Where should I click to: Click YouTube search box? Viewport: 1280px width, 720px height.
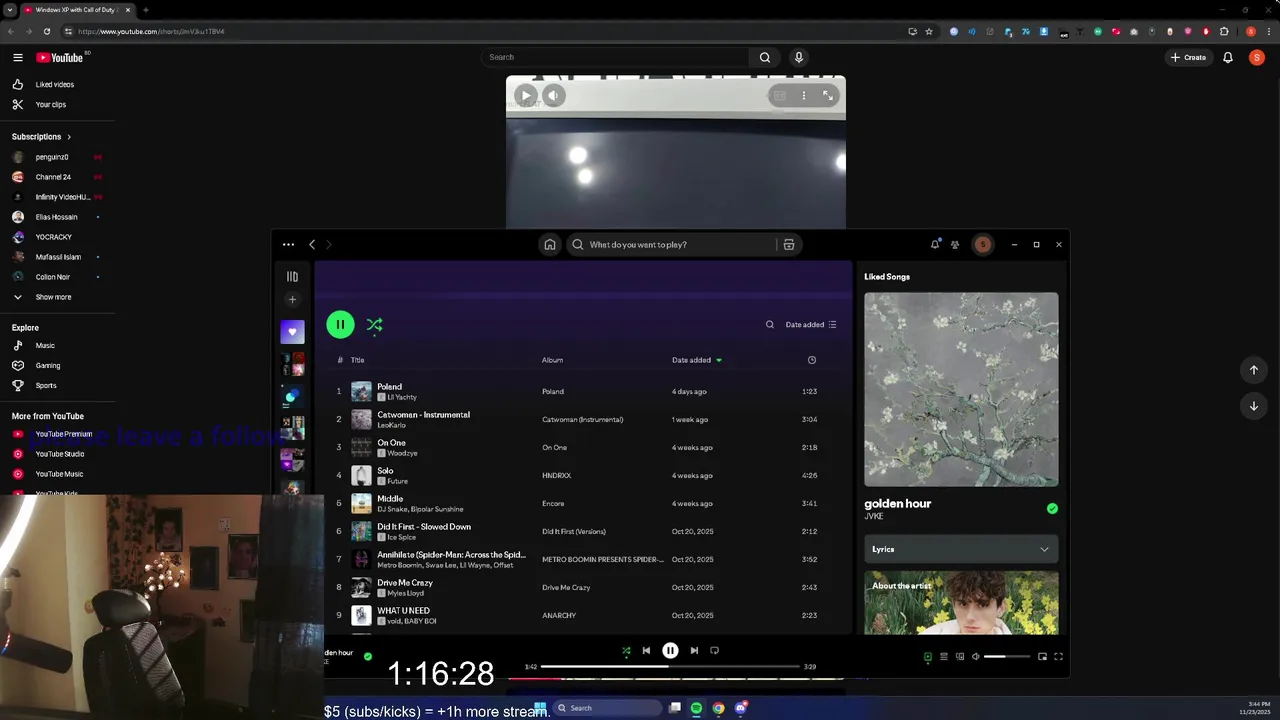click(614, 57)
